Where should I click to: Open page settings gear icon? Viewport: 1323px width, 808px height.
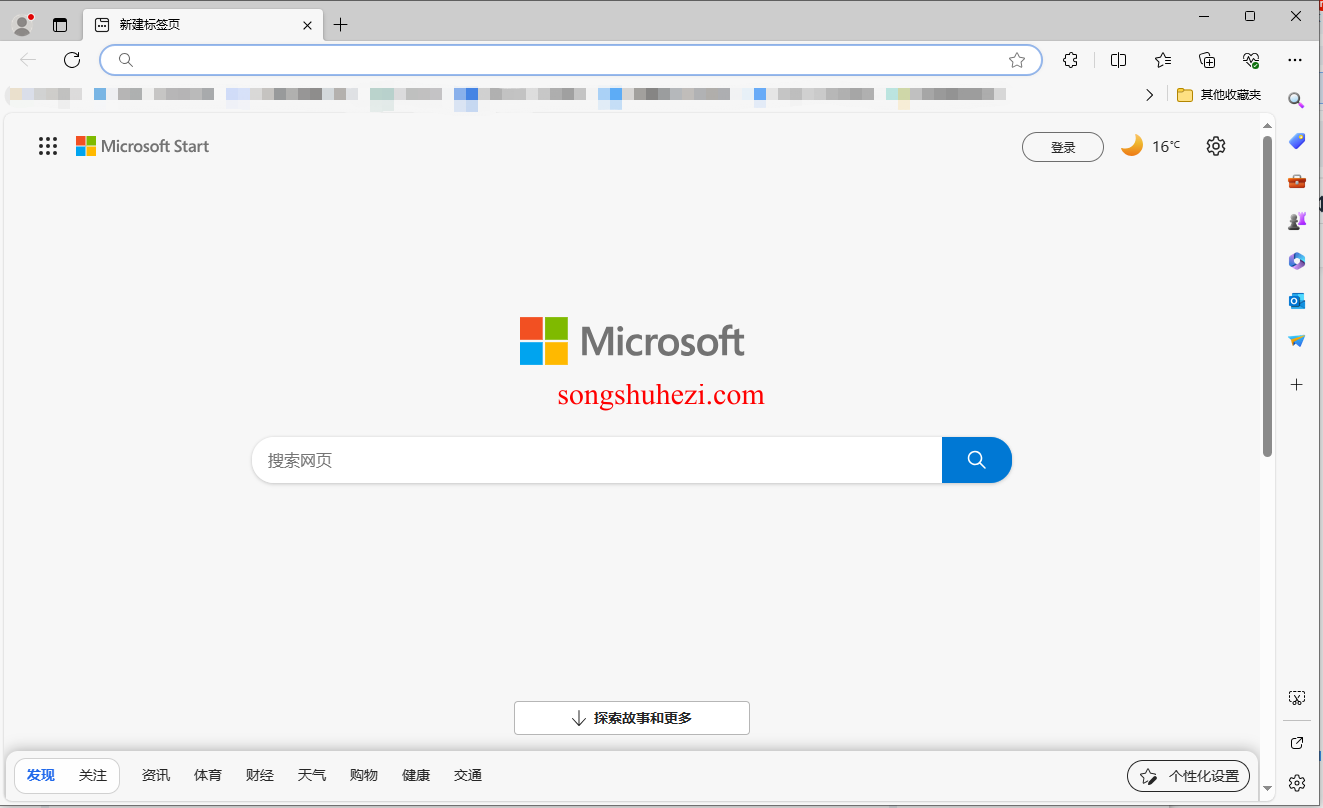1216,146
